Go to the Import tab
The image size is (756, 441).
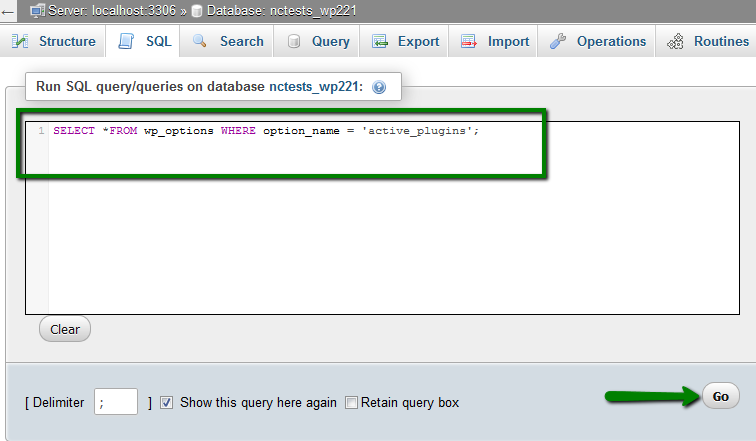tap(493, 41)
